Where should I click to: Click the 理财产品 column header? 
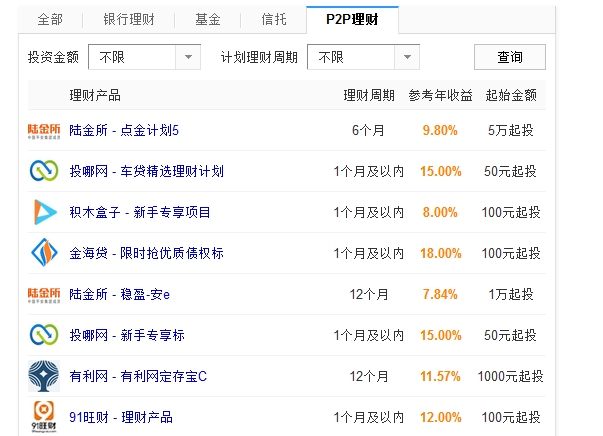click(95, 95)
